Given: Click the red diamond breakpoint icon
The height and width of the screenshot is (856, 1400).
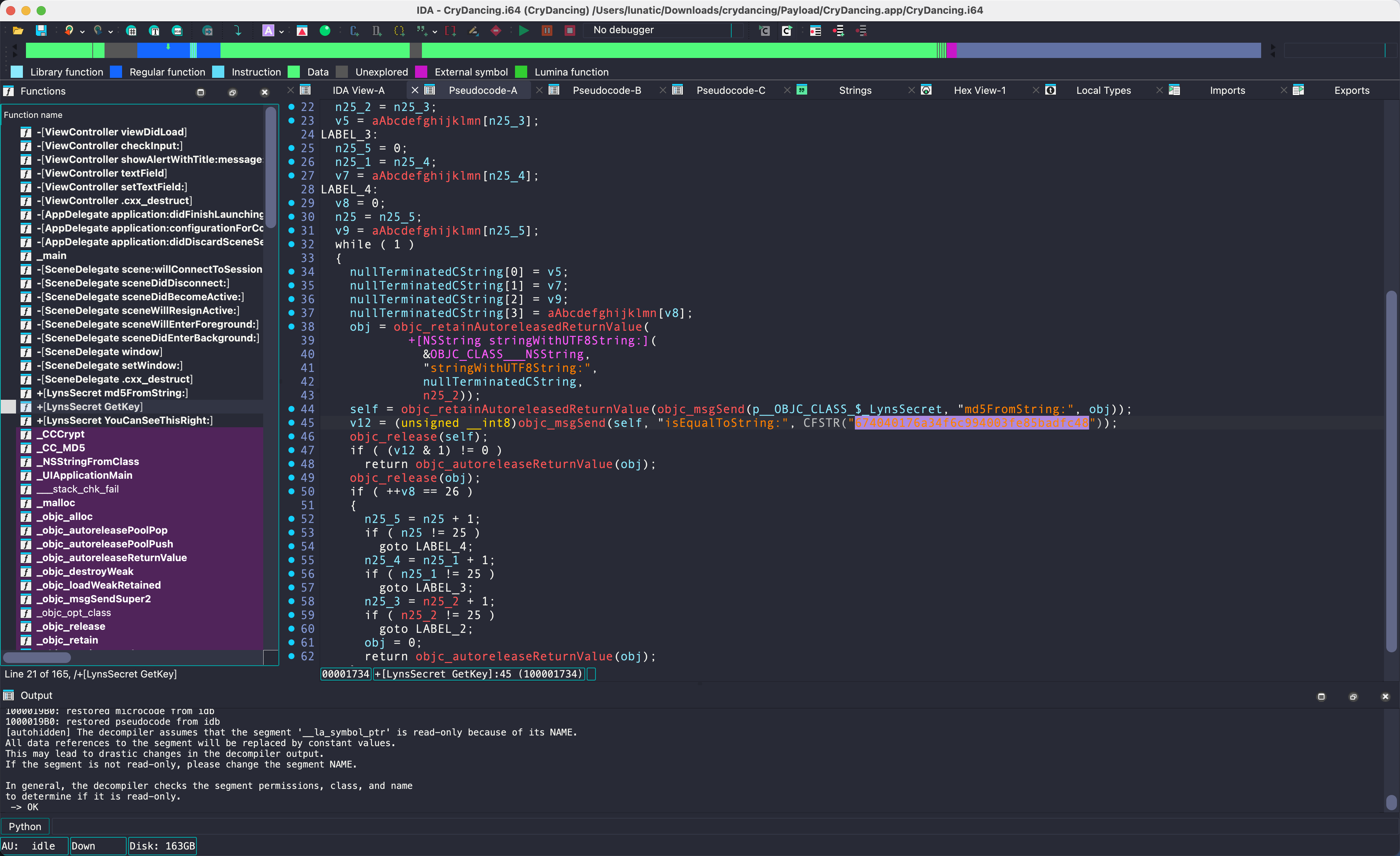Looking at the screenshot, I should click(496, 31).
